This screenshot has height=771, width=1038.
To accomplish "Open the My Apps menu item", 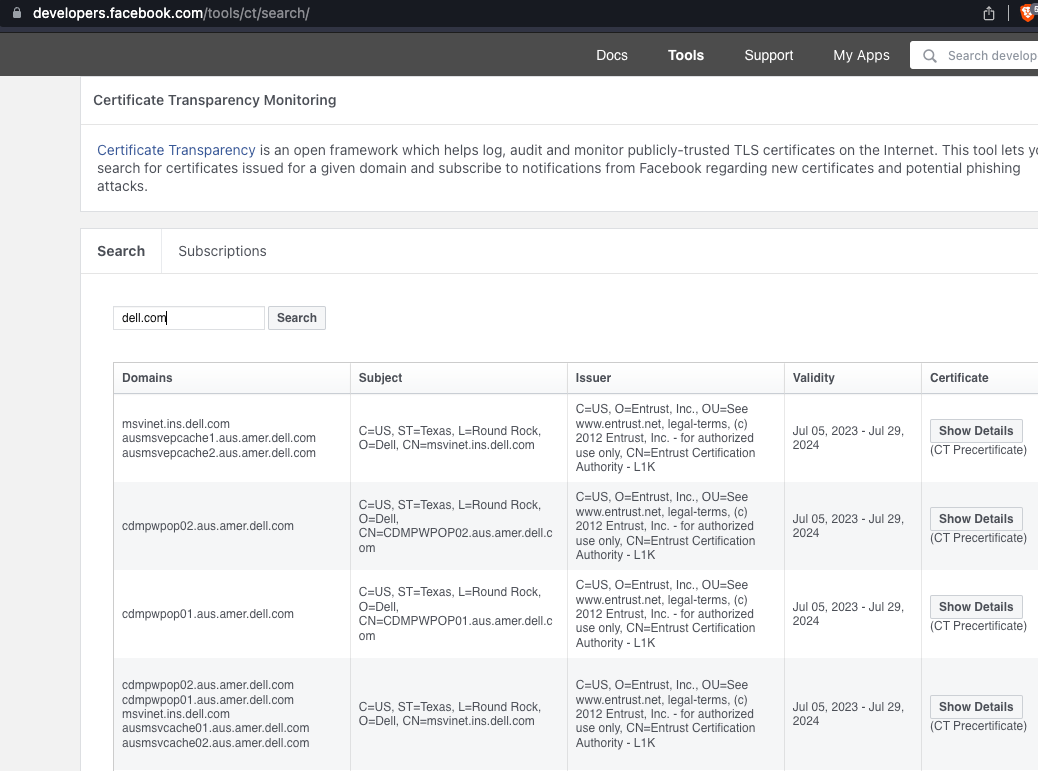I will coord(861,55).
